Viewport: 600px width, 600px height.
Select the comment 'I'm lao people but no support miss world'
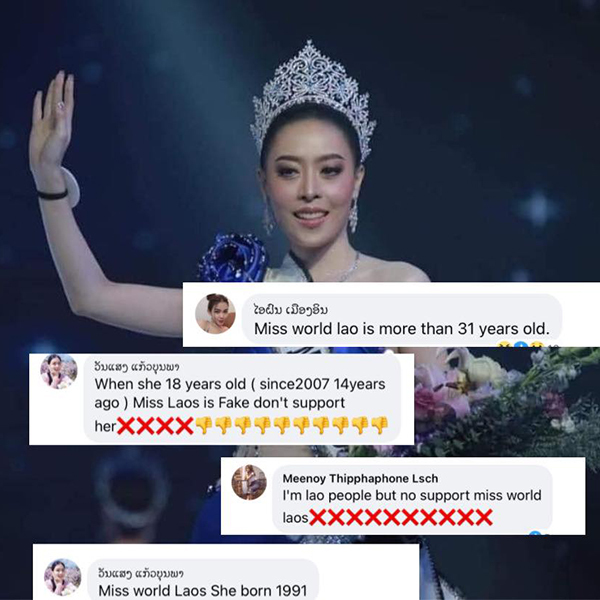(412, 495)
